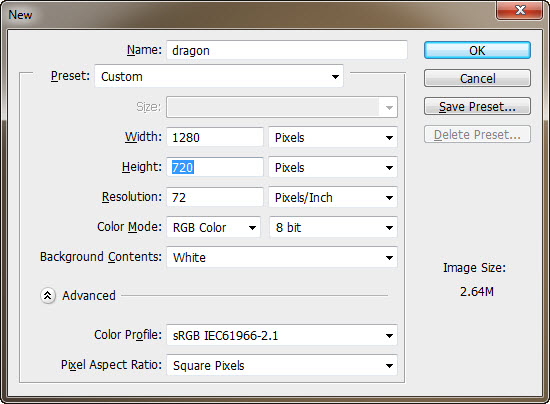Click the Save Preset button
550x404 pixels.
pyautogui.click(x=477, y=106)
